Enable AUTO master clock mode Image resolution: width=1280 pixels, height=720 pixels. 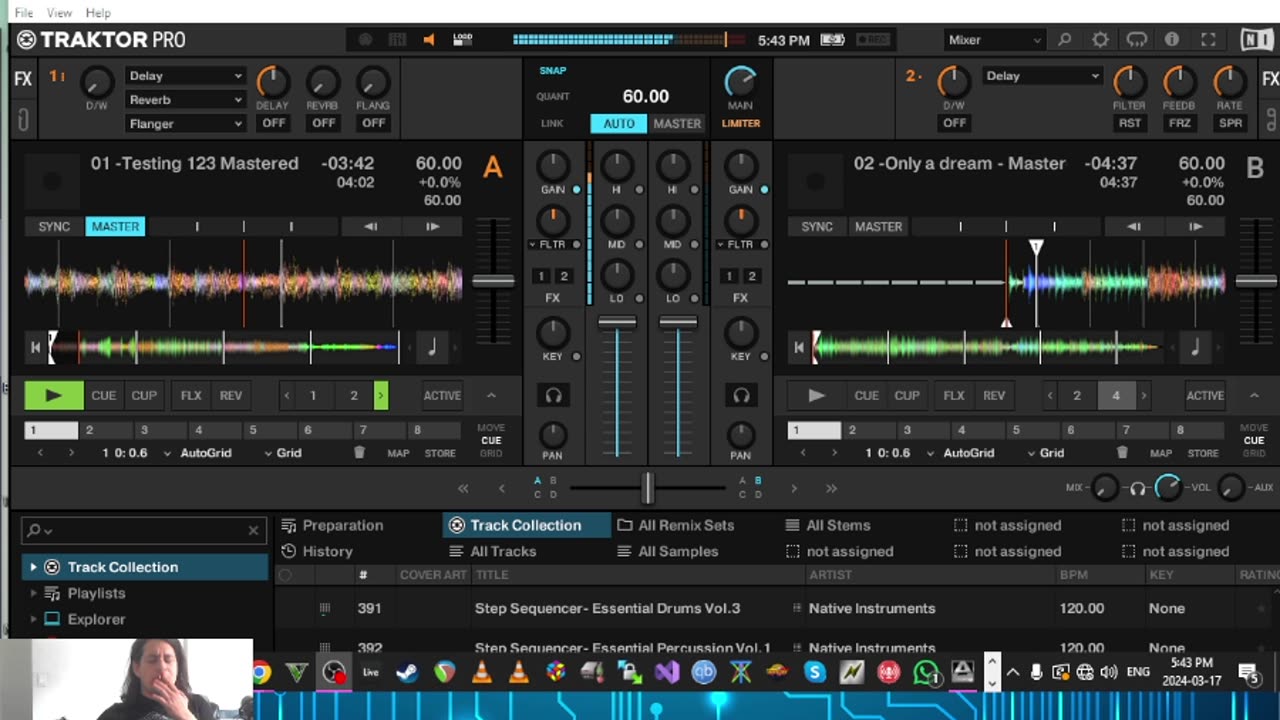coord(619,123)
